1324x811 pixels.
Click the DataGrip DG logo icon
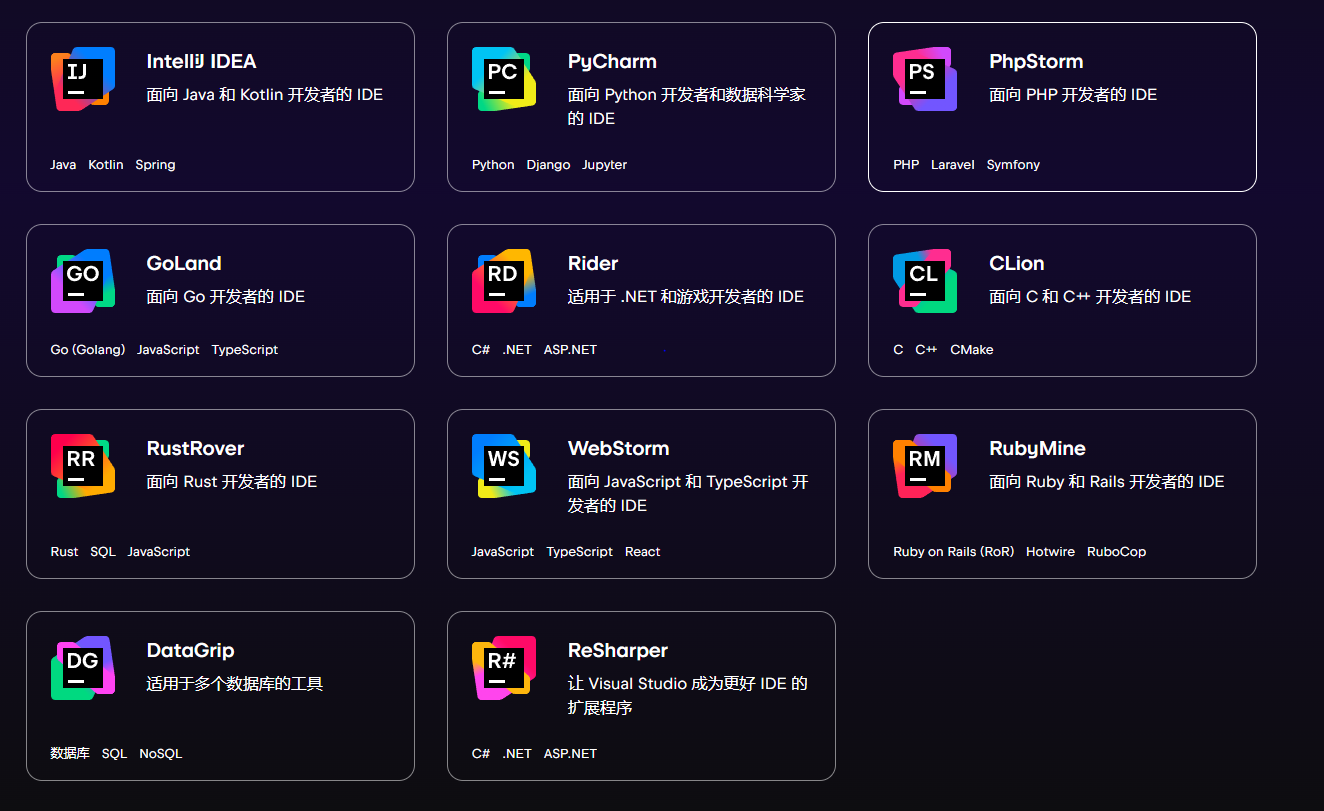coord(83,668)
